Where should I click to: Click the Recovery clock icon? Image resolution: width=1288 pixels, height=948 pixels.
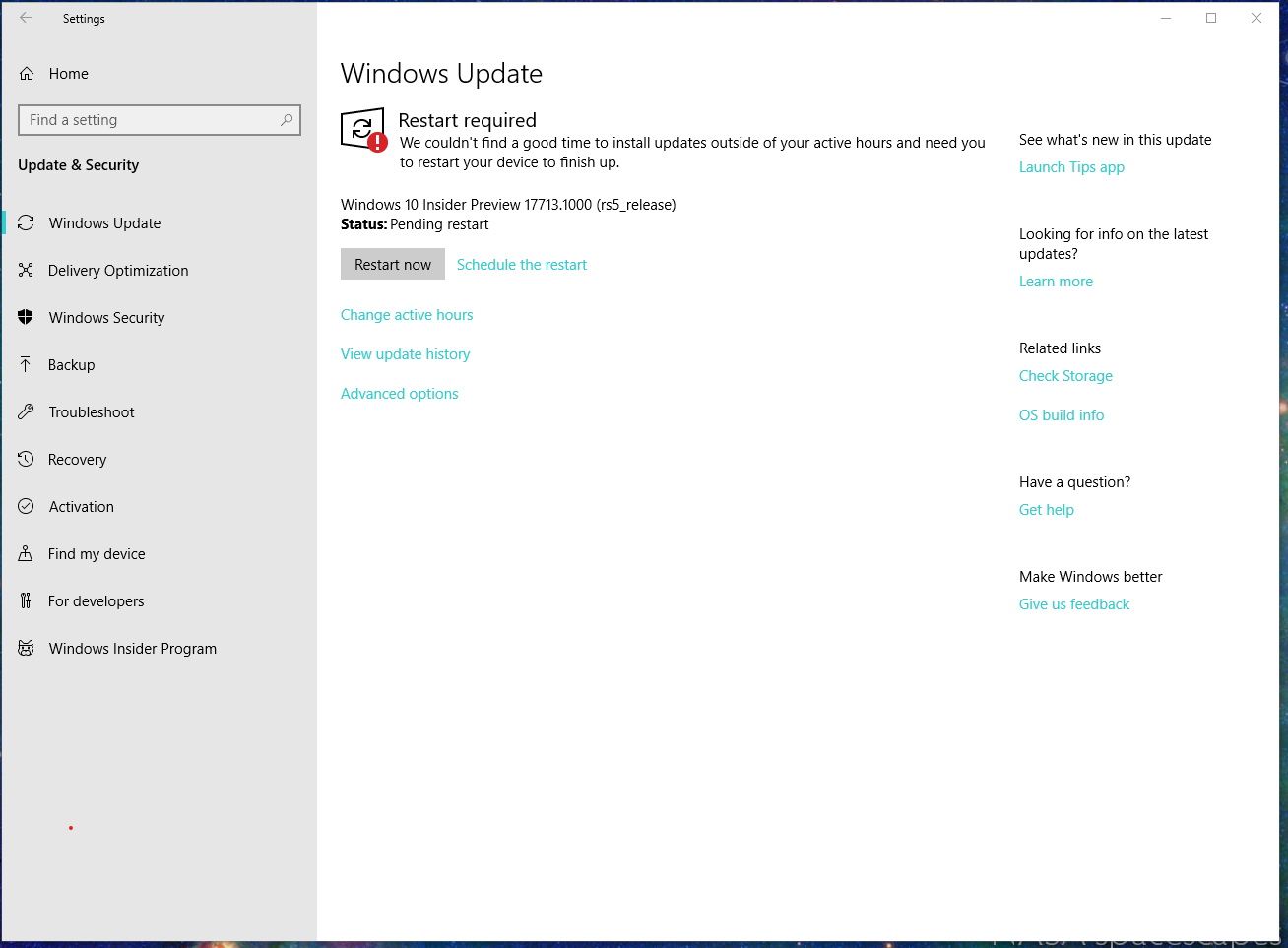(26, 459)
